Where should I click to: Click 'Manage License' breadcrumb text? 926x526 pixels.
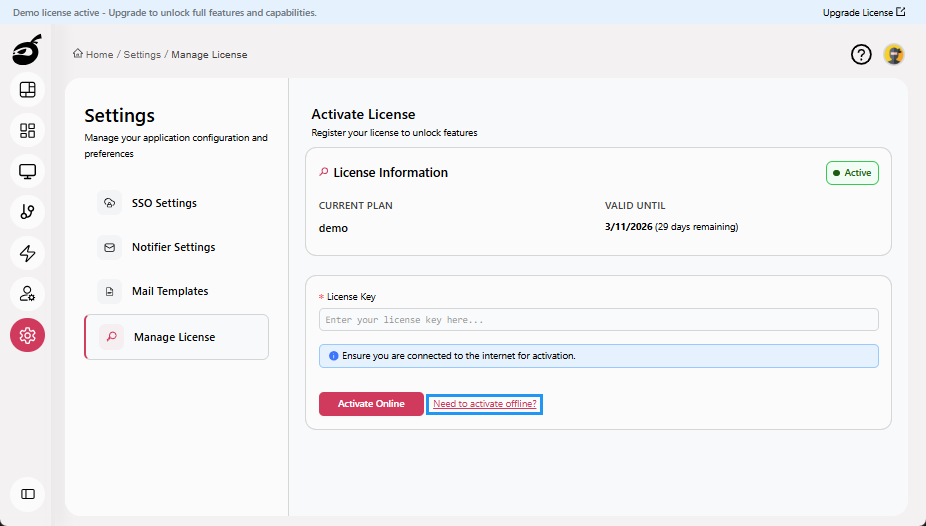[209, 54]
